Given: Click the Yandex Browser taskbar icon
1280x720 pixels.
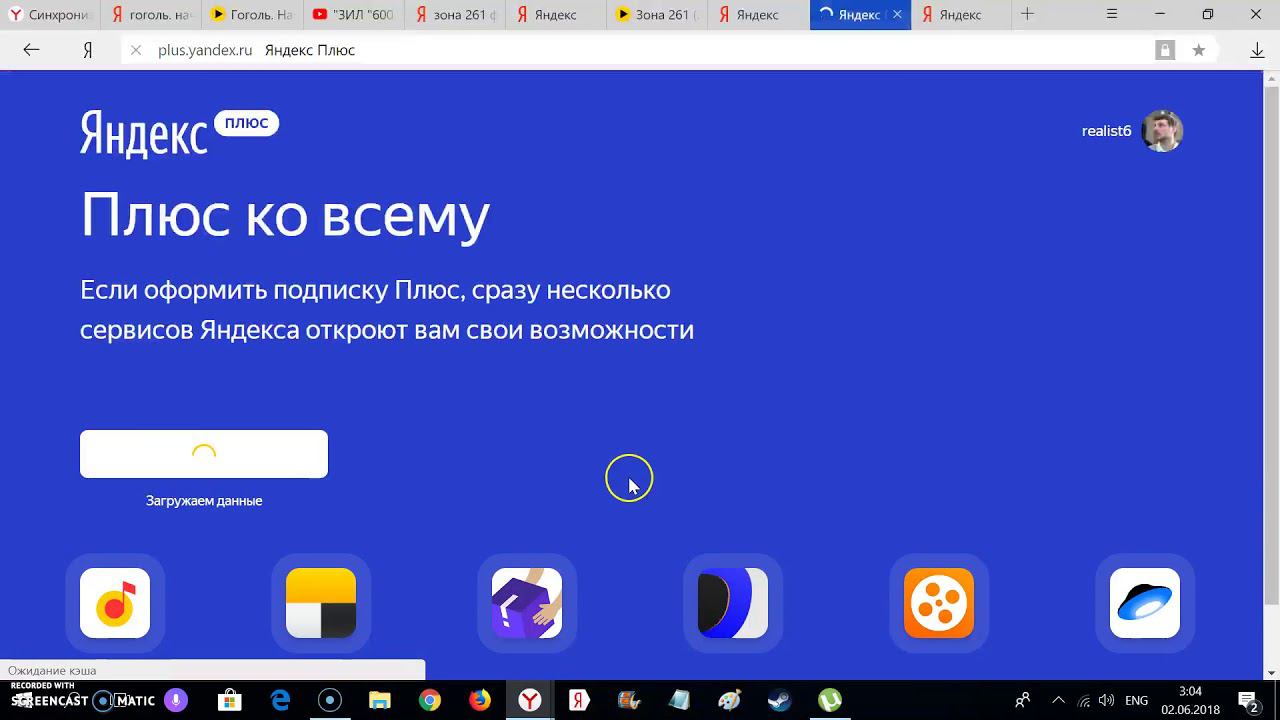Looking at the screenshot, I should pos(530,700).
